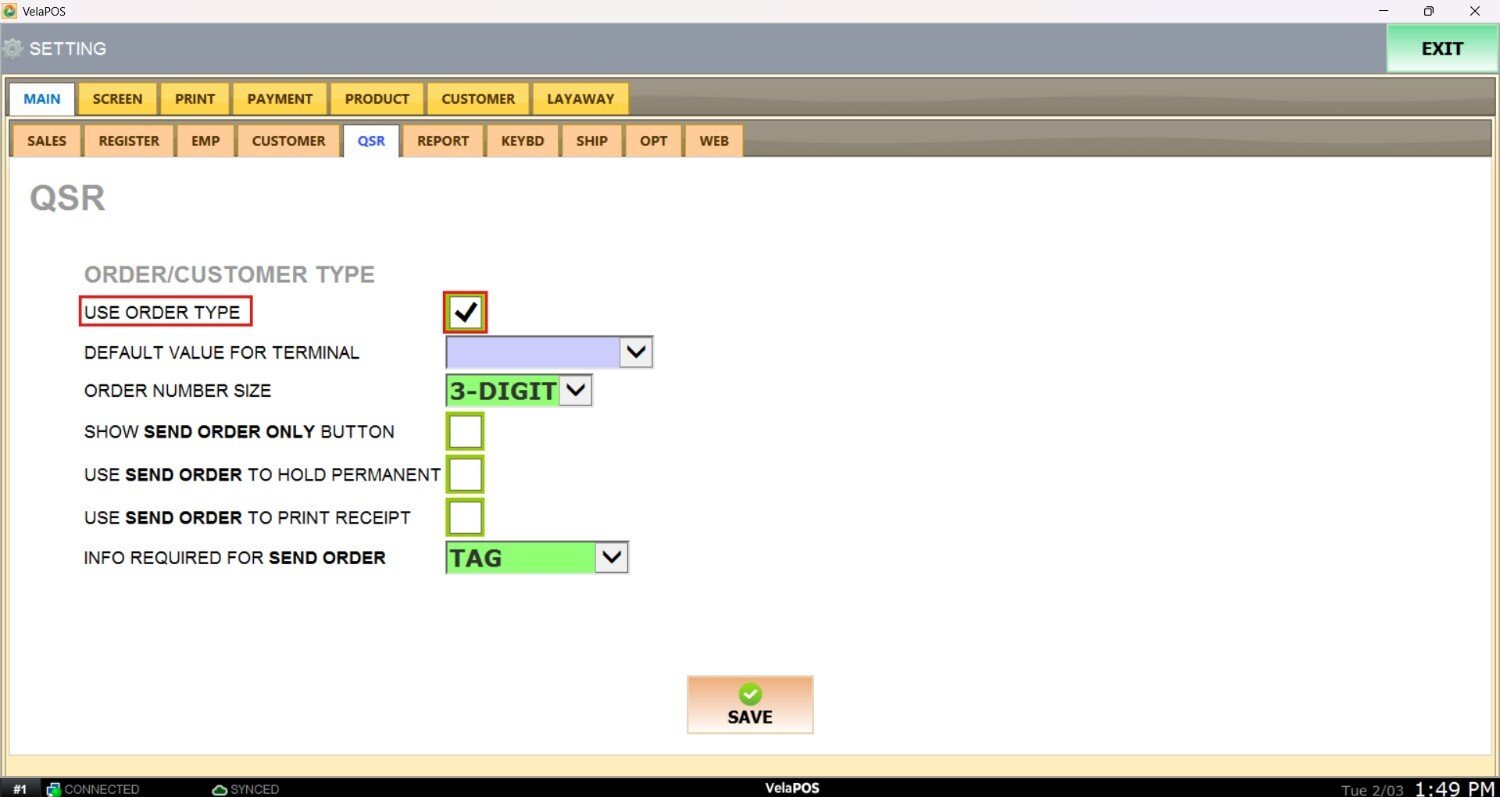The height and width of the screenshot is (797, 1500).
Task: Click the green checkmark icon on Save
Action: 750,694
